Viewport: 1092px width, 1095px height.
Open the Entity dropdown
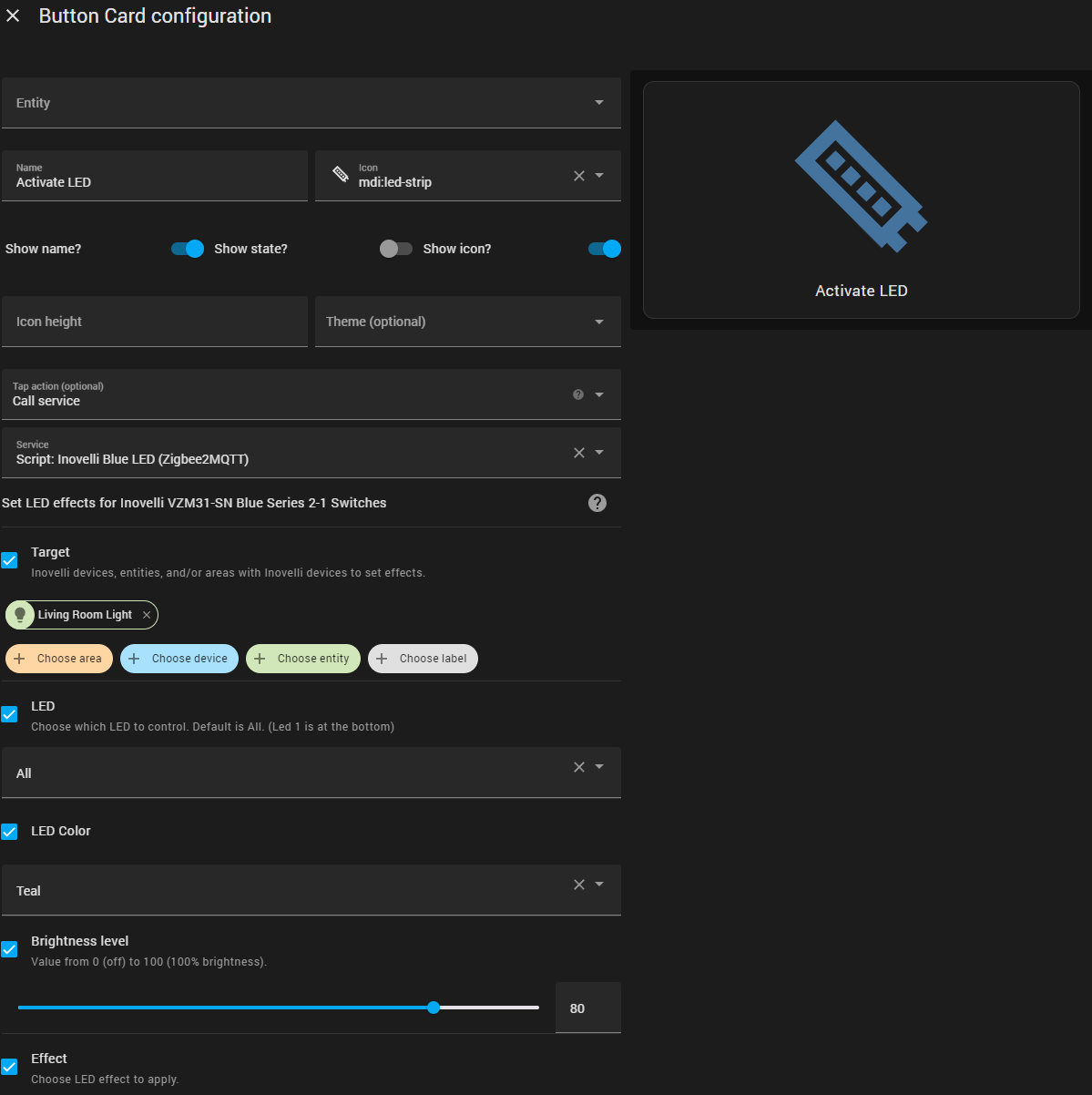pyautogui.click(x=311, y=103)
